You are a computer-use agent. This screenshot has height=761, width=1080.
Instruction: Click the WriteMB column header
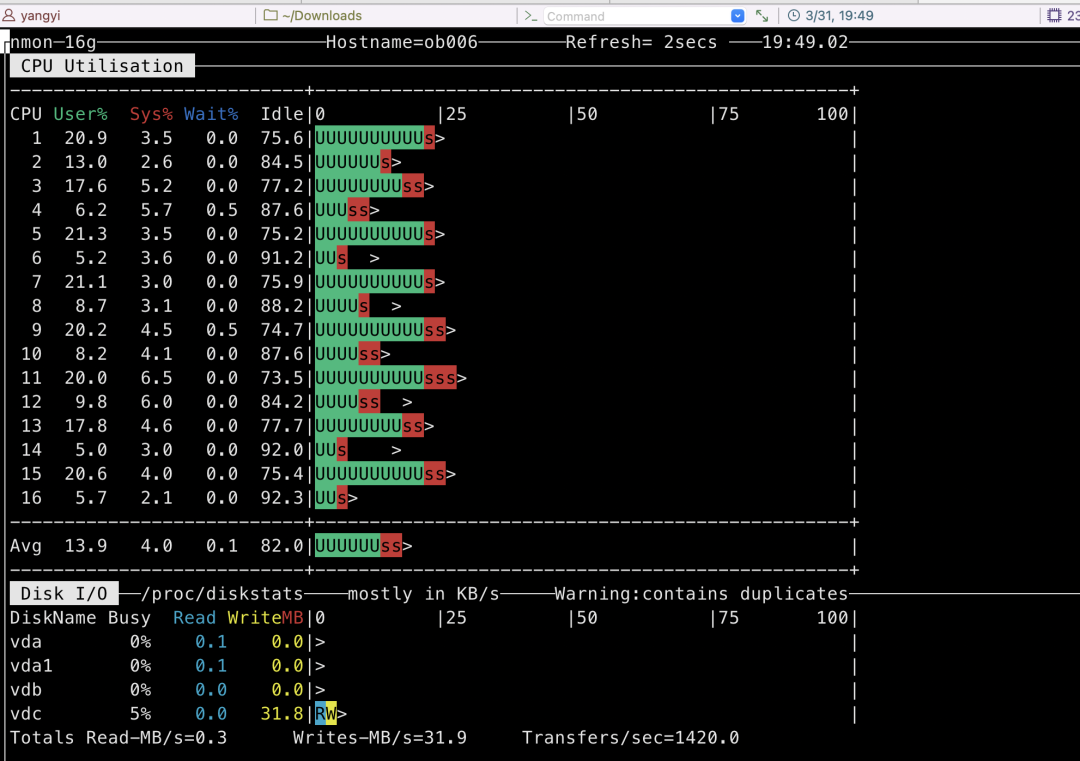(265, 618)
